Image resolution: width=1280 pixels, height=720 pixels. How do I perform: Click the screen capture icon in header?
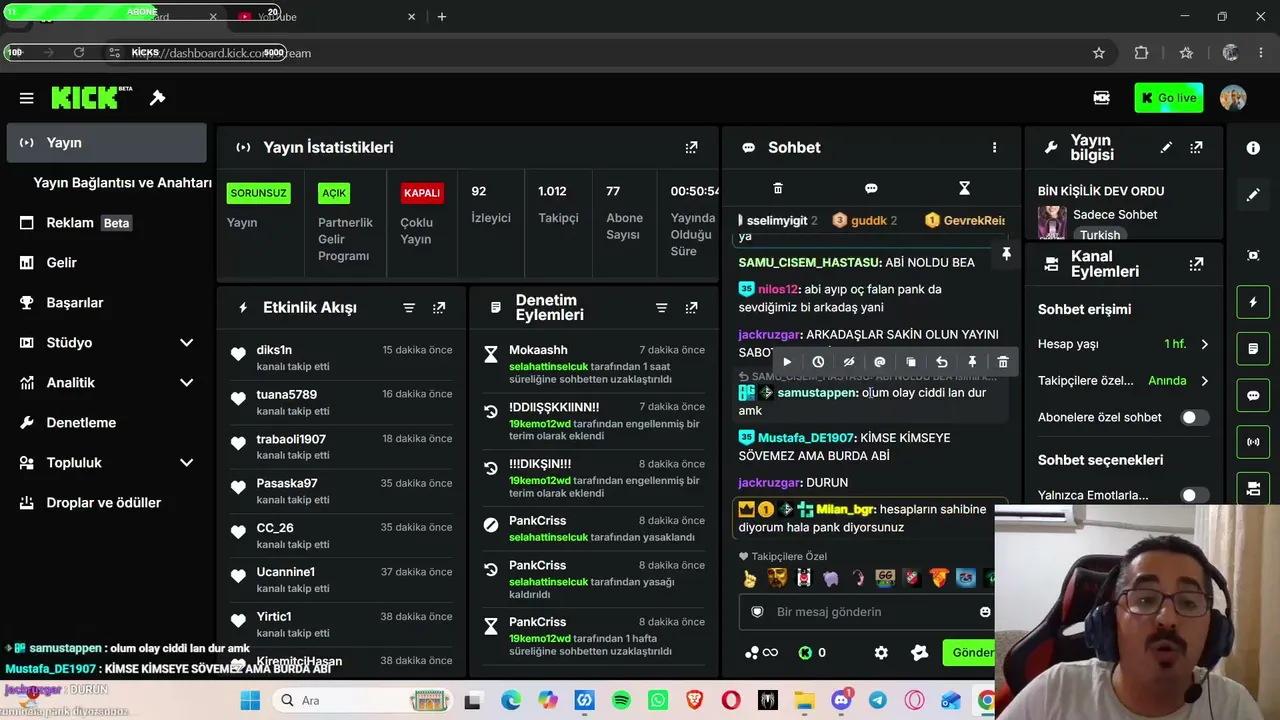click(1101, 98)
